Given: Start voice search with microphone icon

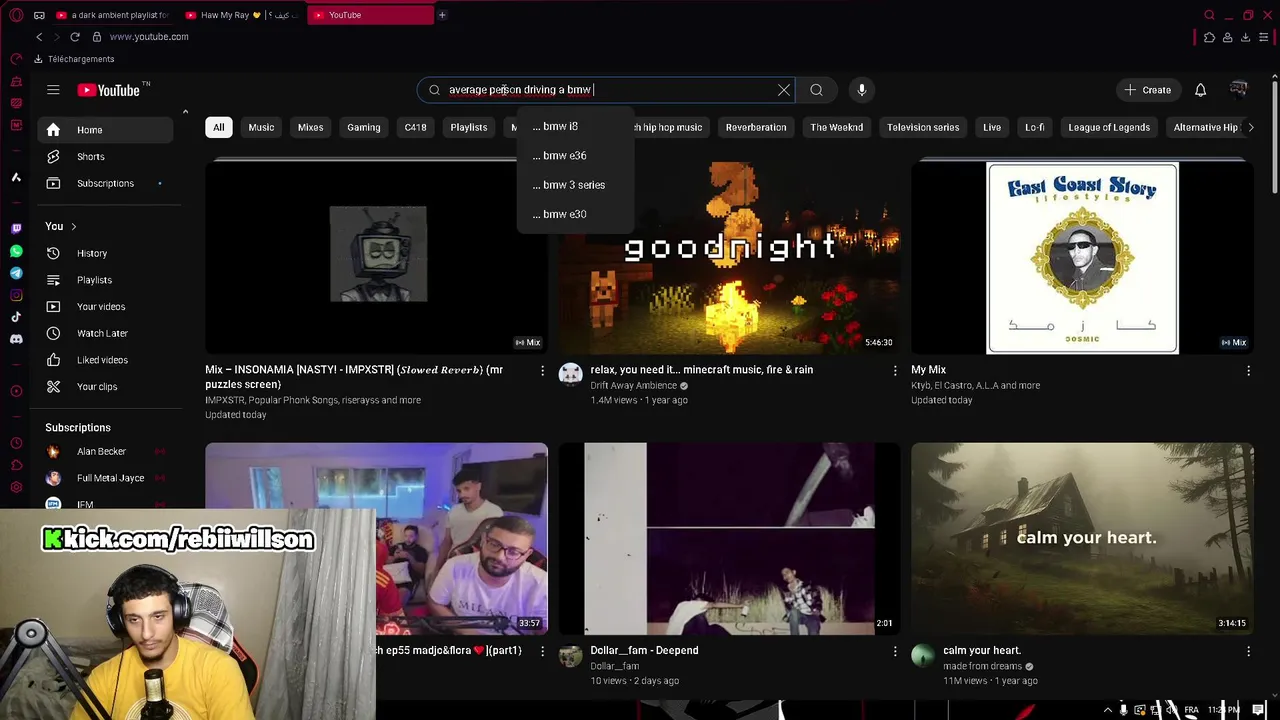Looking at the screenshot, I should pos(862,90).
